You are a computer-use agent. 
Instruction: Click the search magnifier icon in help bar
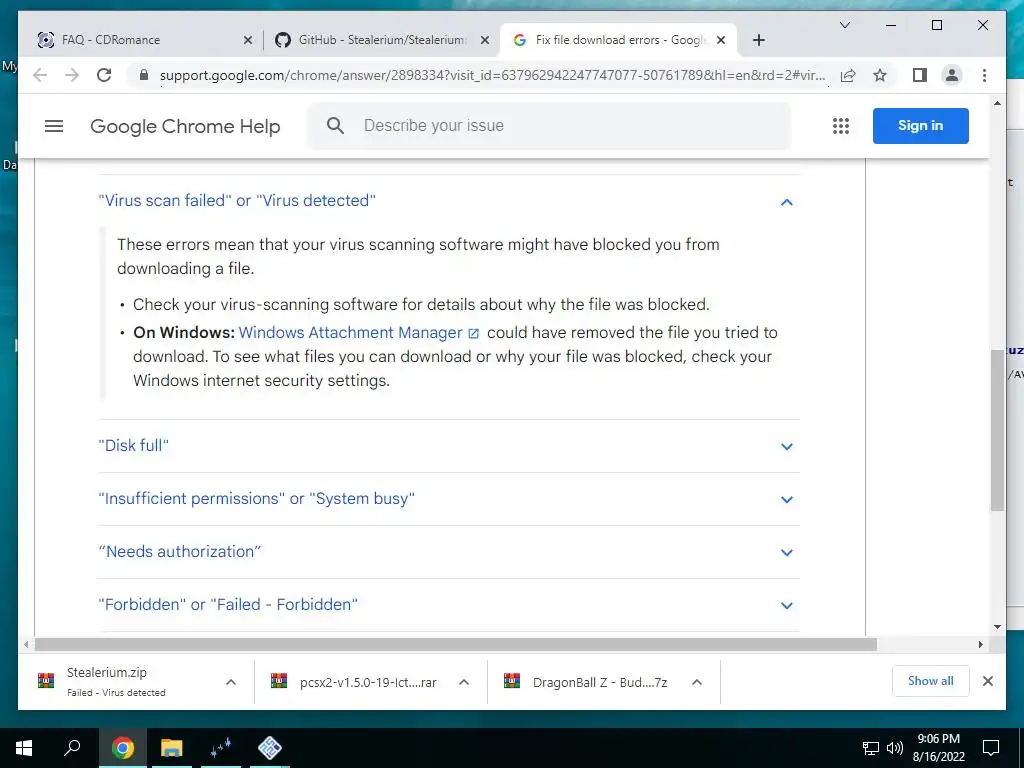click(335, 125)
